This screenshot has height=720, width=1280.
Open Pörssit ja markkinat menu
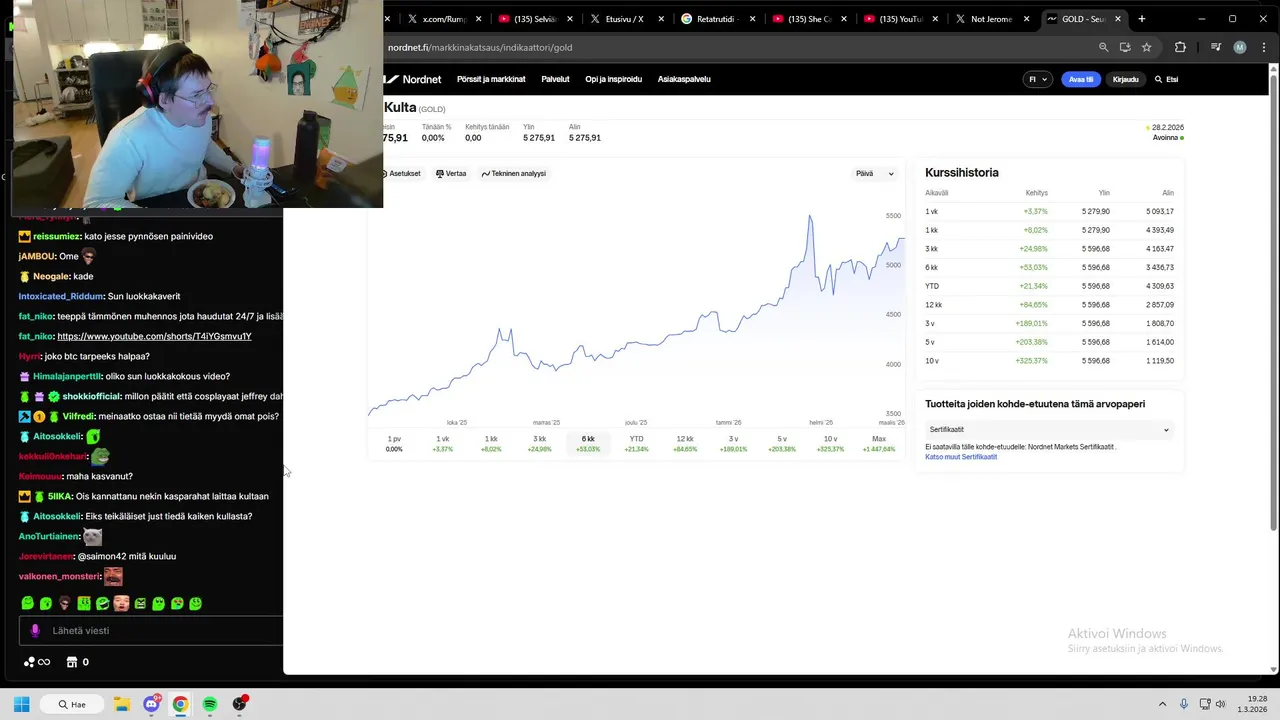click(491, 79)
